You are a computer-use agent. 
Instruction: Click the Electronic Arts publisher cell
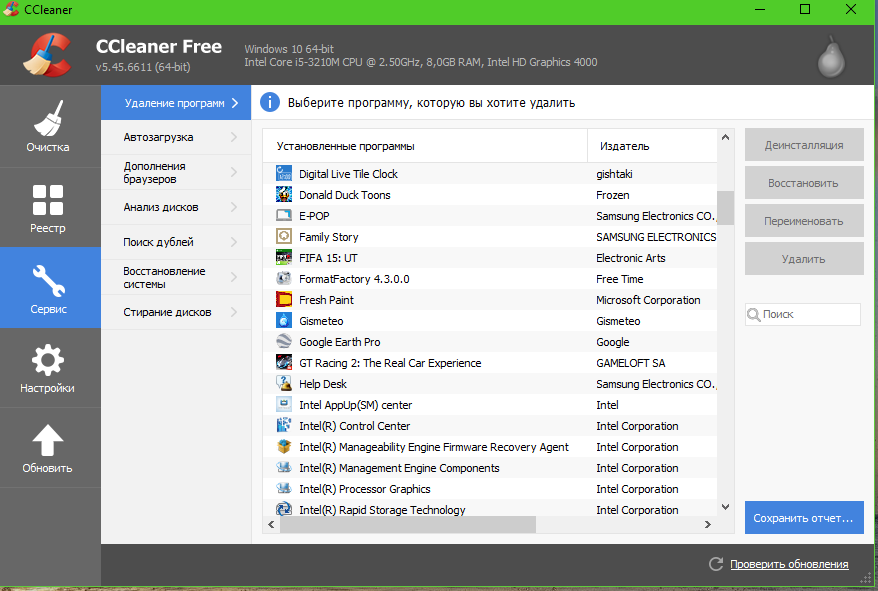coord(631,258)
